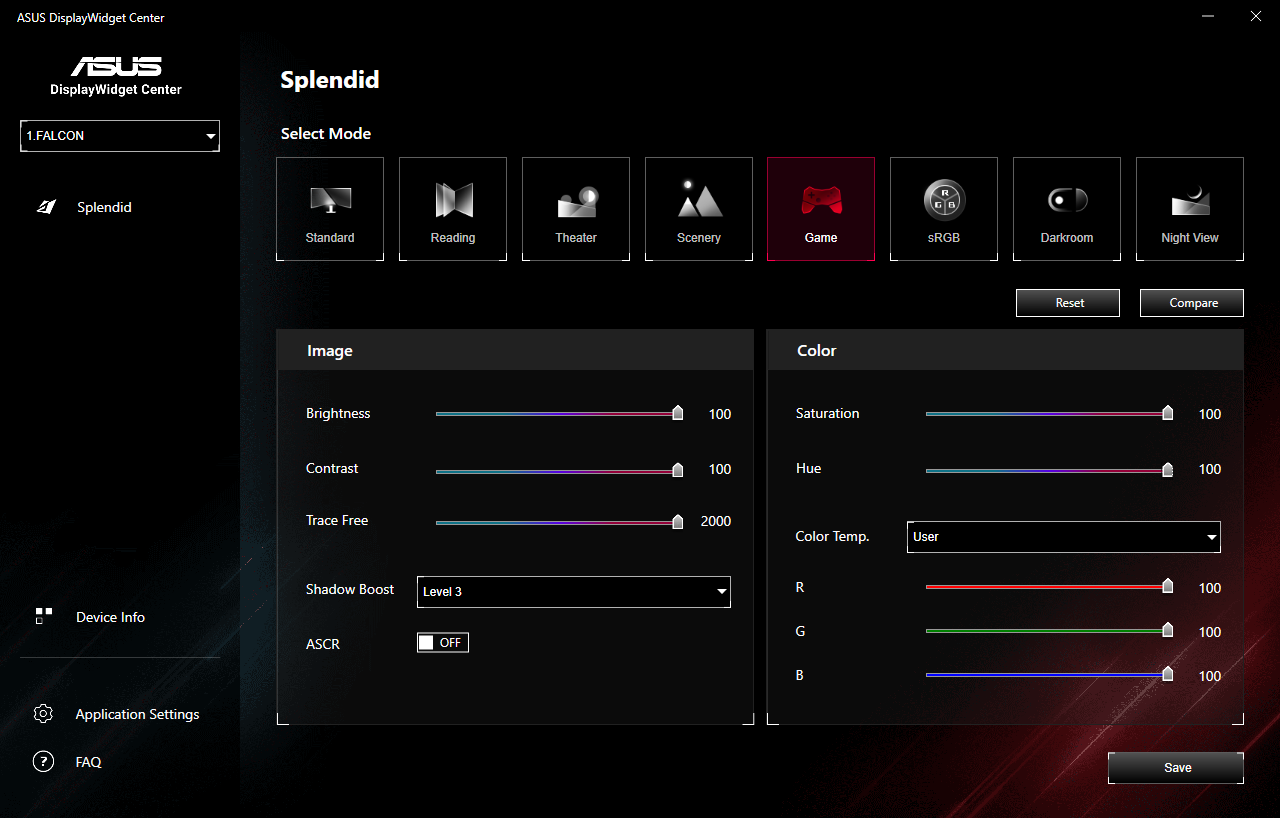Click the Game mode gamepad icon
The height and width of the screenshot is (818, 1280).
[x=821, y=208]
